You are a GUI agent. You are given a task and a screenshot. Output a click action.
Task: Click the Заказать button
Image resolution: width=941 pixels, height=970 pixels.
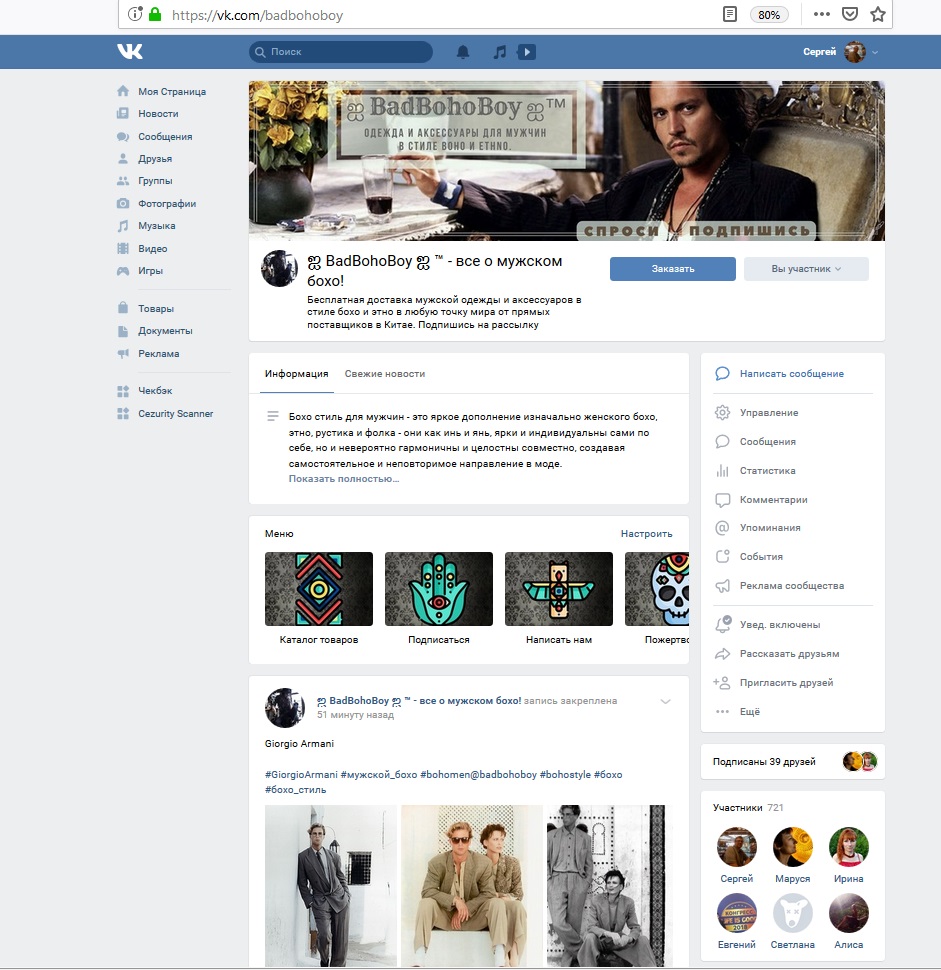[x=672, y=268]
